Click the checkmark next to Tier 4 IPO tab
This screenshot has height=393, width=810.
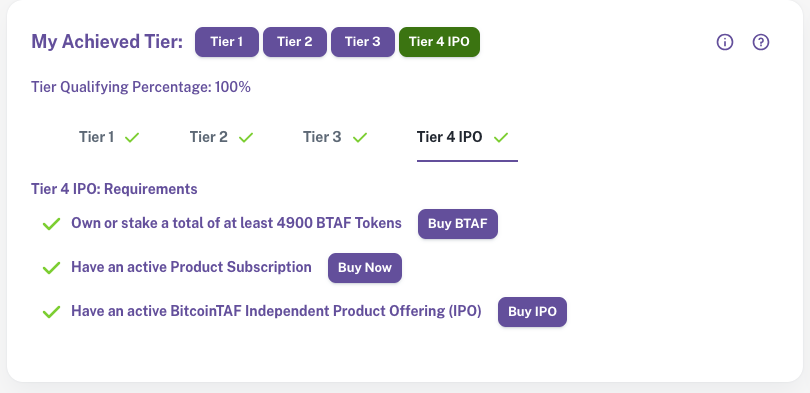pyautogui.click(x=501, y=137)
